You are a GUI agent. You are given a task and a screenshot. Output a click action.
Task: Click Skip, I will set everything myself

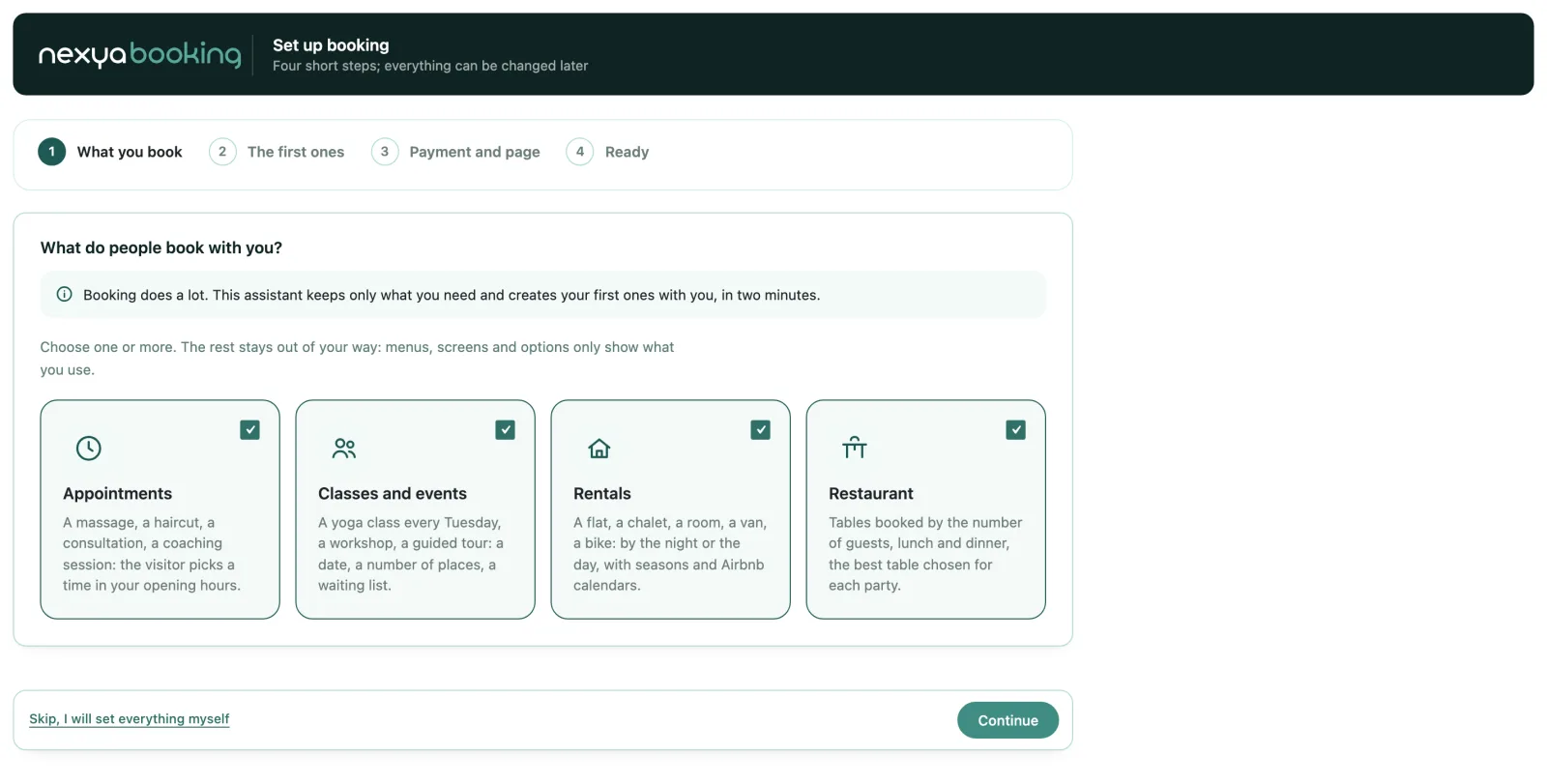click(x=129, y=718)
